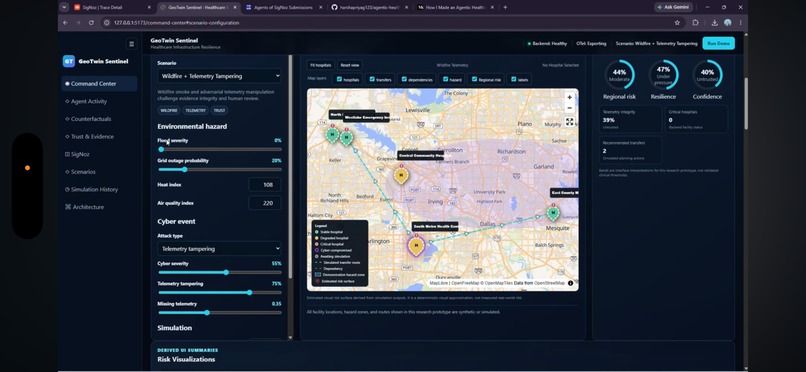Image resolution: width=806 pixels, height=372 pixels.
Task: Bookmark this page with star icon
Action: [x=677, y=23]
